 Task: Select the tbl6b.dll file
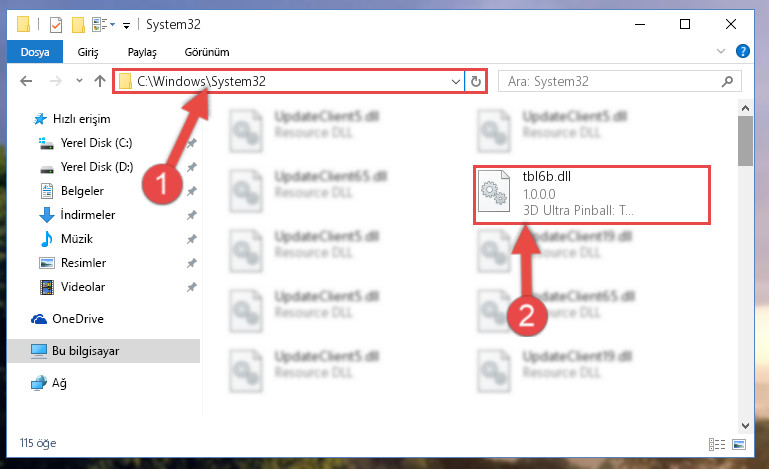(591, 195)
